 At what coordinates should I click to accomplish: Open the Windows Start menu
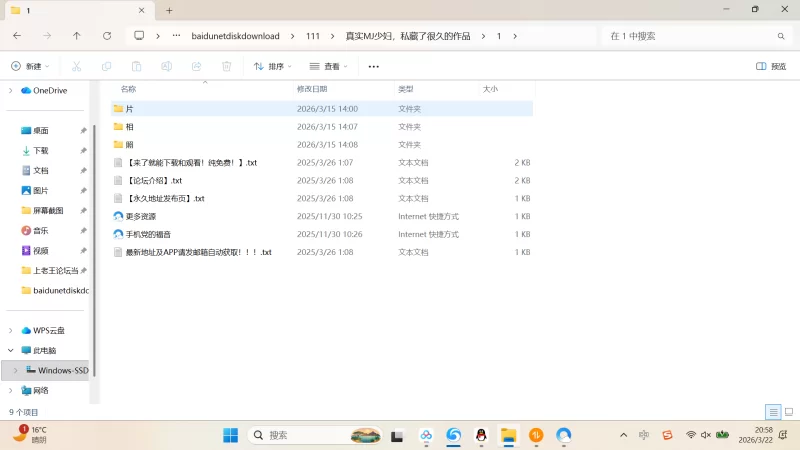coord(230,435)
